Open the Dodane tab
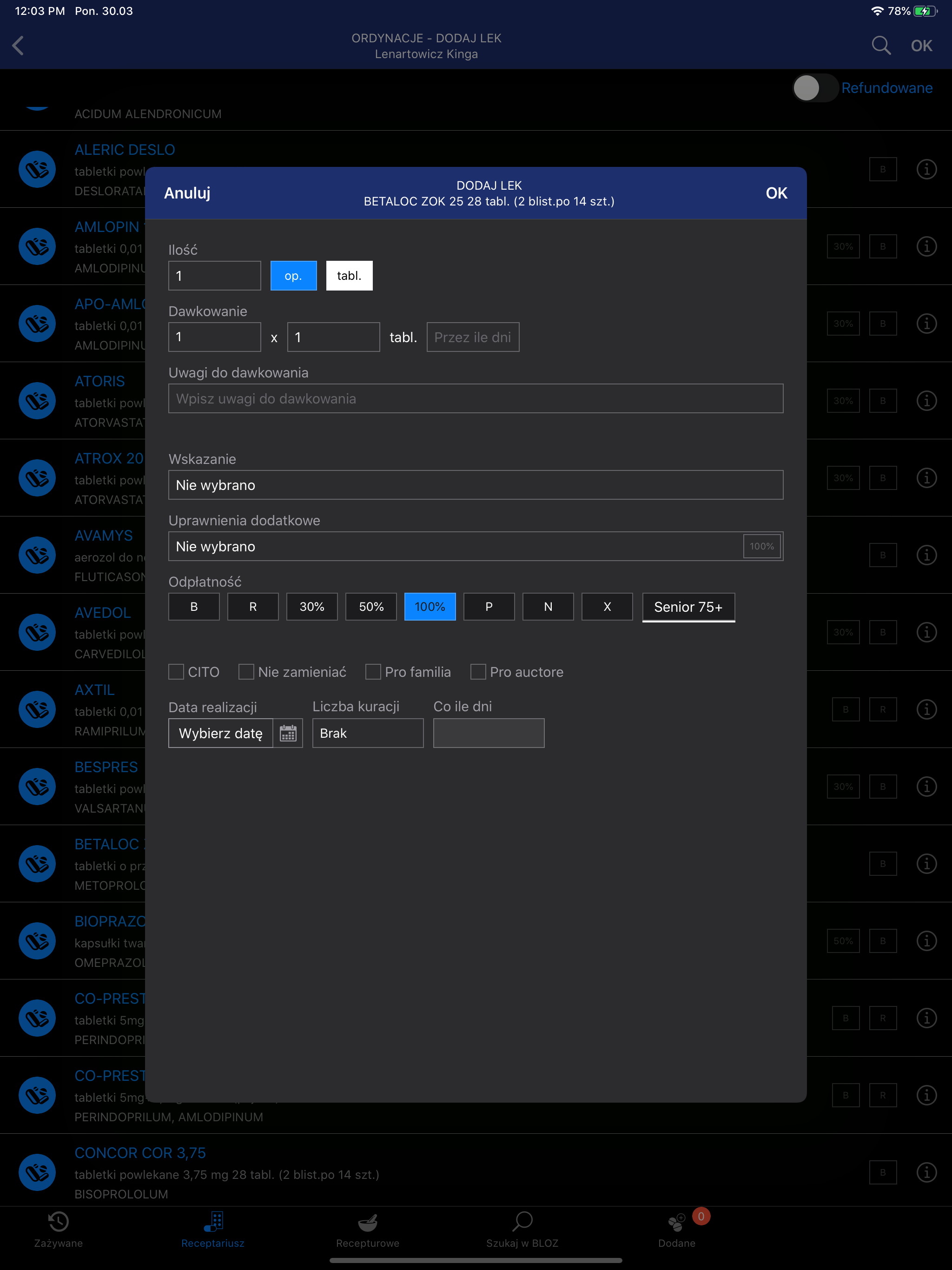952x1270 pixels. pos(677,1230)
